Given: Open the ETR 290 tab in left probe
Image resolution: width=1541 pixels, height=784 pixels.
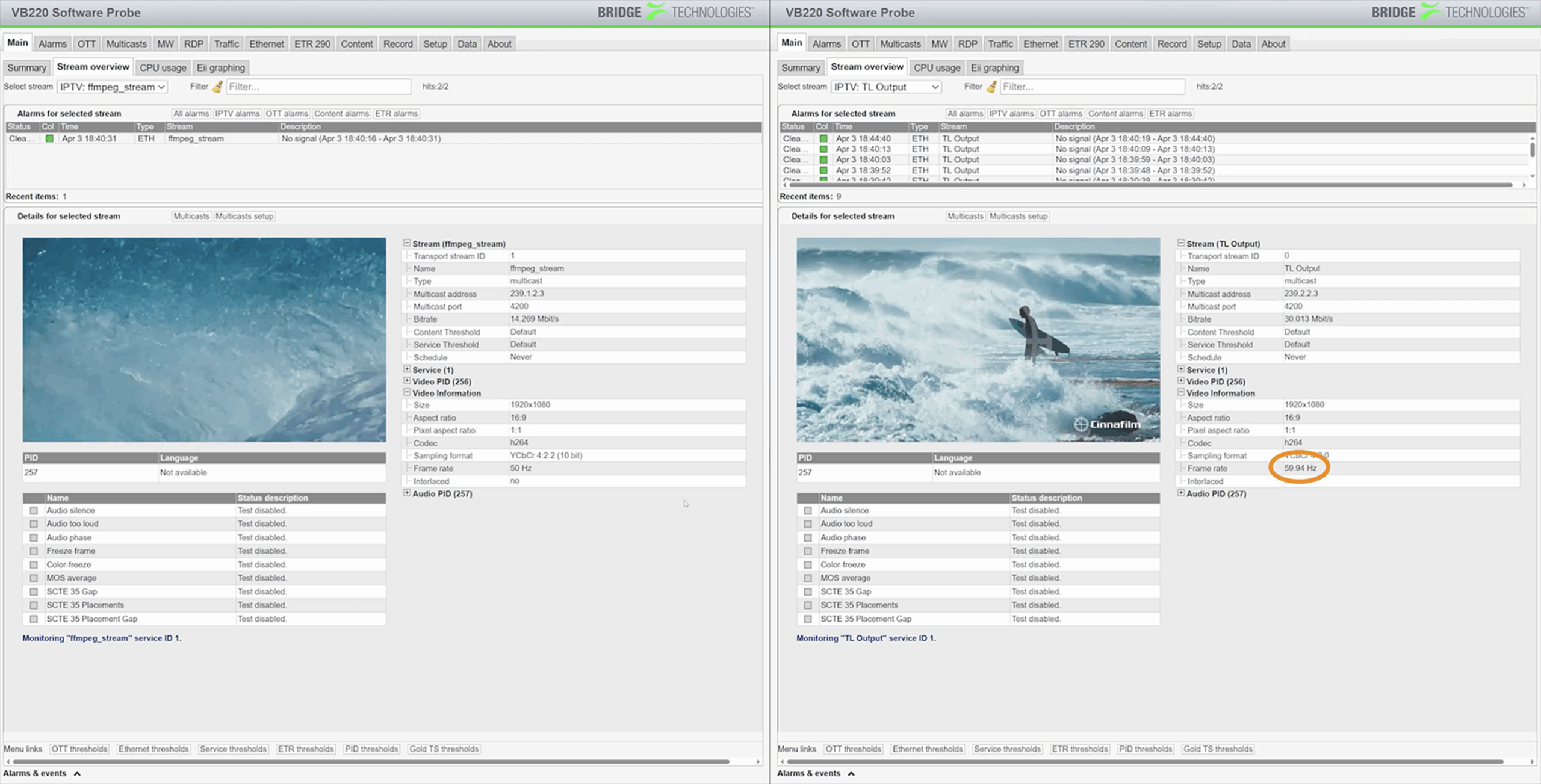Looking at the screenshot, I should (312, 44).
